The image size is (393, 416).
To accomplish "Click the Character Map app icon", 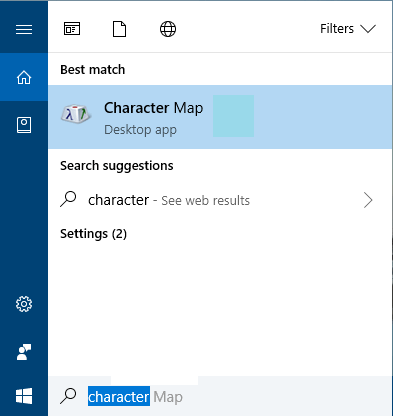I will click(76, 114).
